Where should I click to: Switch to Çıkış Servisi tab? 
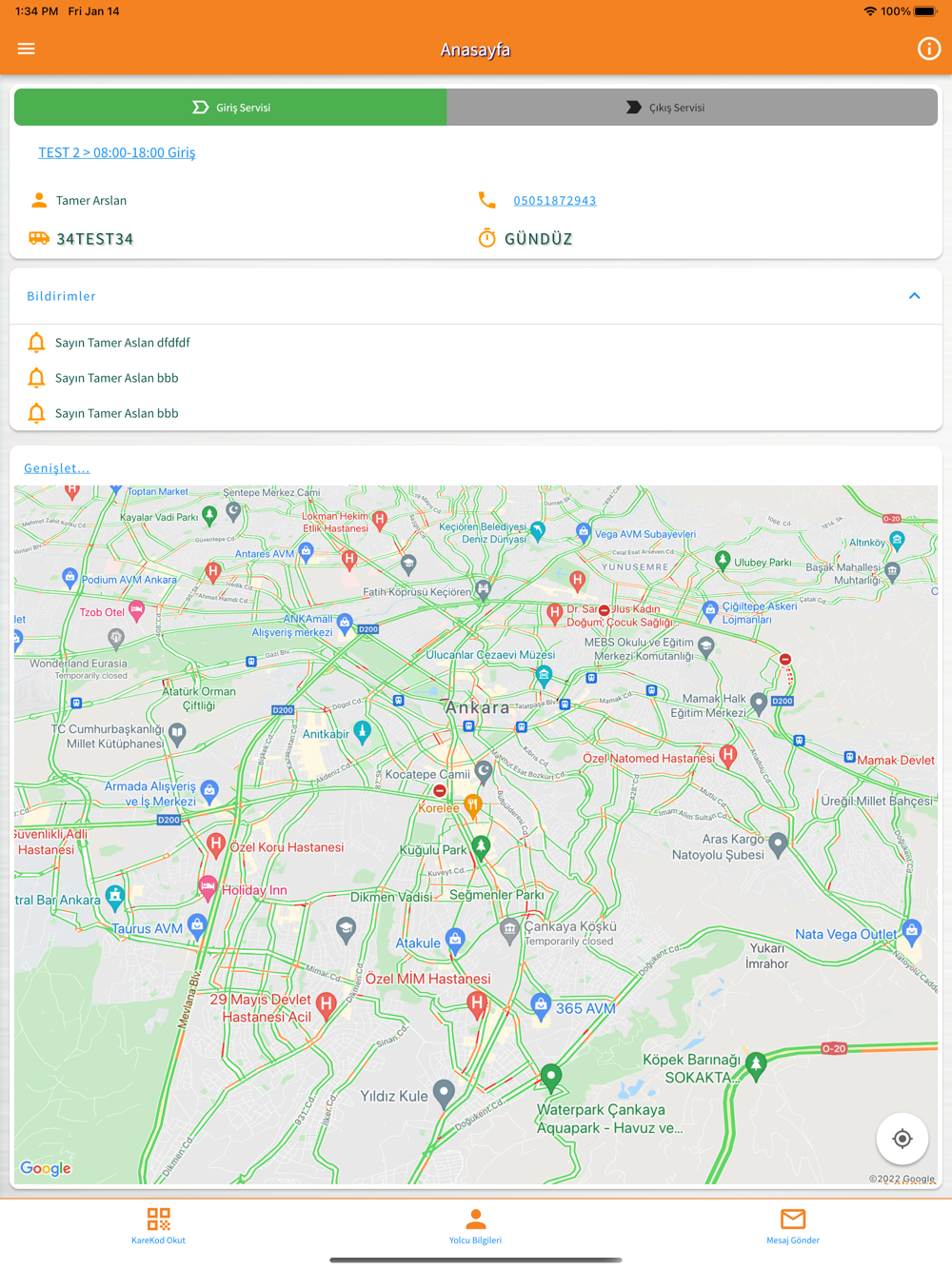tap(692, 108)
